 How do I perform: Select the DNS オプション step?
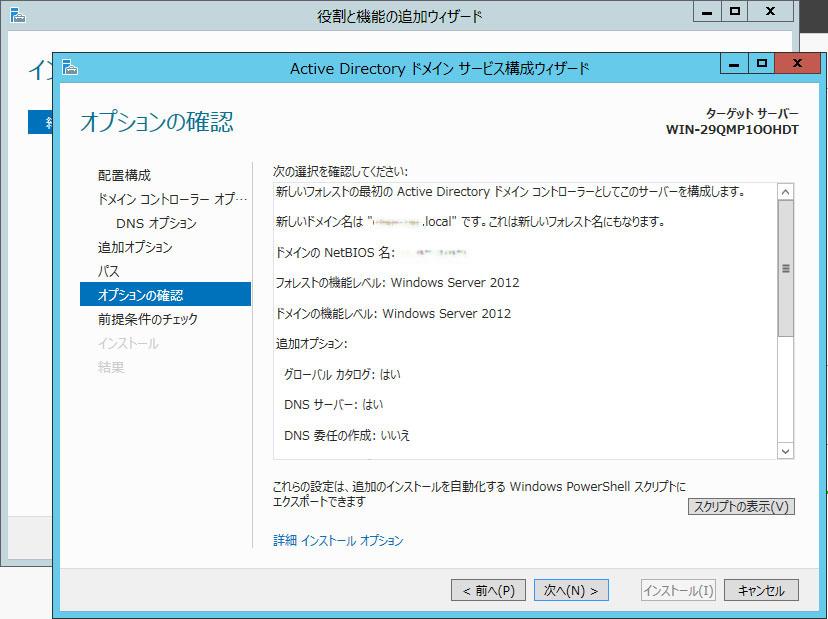click(x=156, y=223)
